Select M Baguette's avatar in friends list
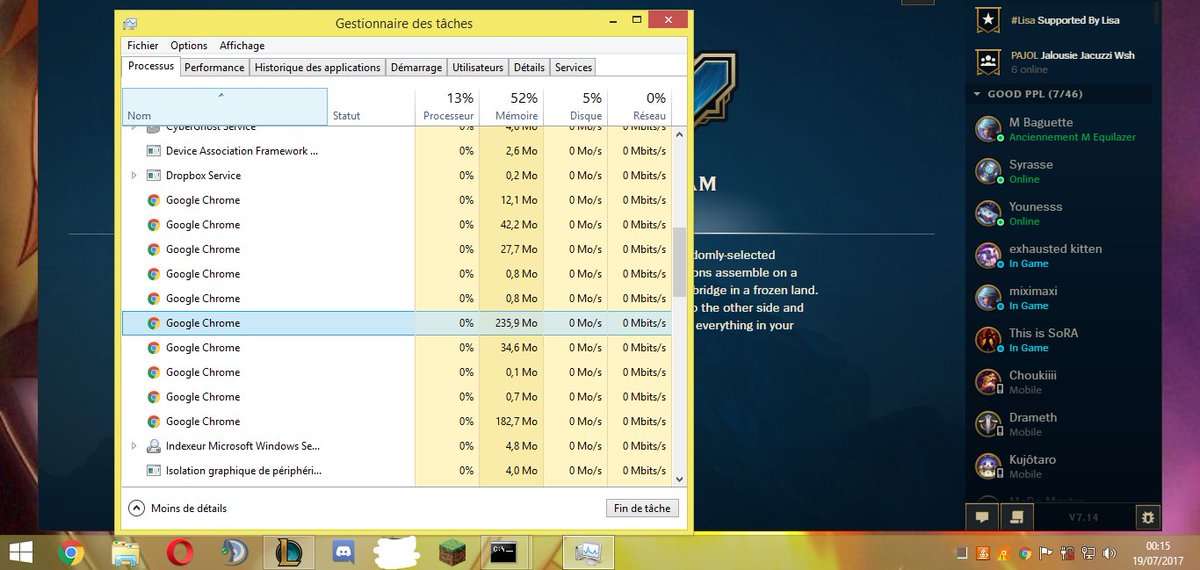This screenshot has height=570, width=1200. (988, 129)
